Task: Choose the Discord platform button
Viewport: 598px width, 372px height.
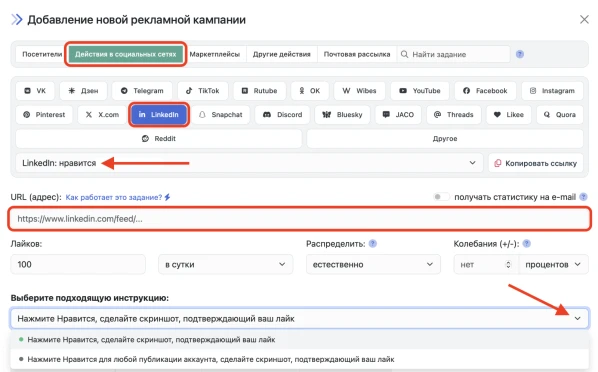Action: click(x=283, y=114)
